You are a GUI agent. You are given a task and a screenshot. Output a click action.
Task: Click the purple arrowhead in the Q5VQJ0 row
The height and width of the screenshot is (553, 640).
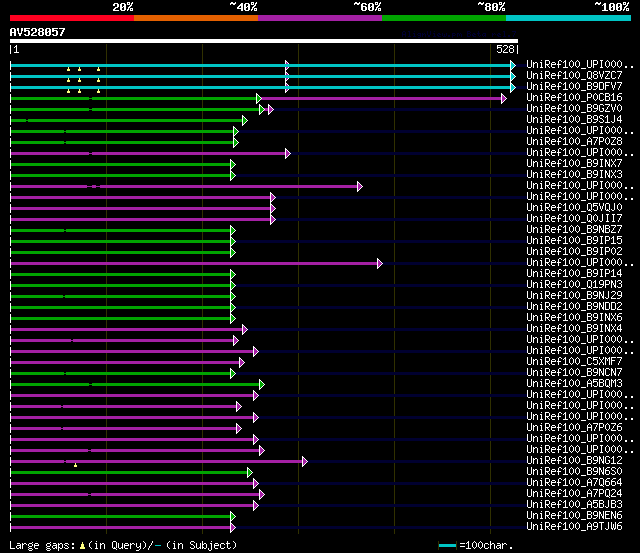273,209
